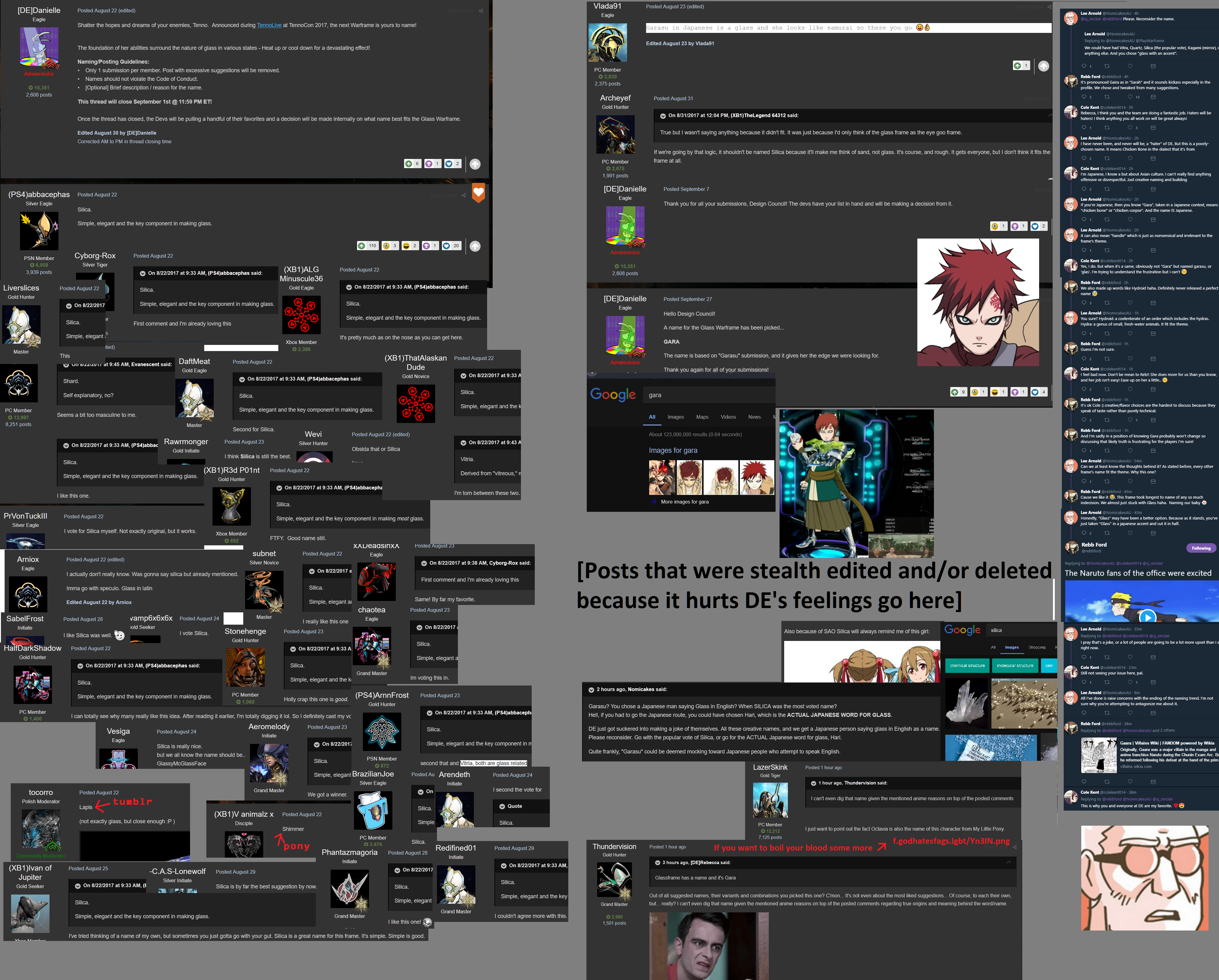Open the react button on abbacephas's Silica post
Image resolution: width=1219 pixels, height=980 pixels.
(x=475, y=247)
